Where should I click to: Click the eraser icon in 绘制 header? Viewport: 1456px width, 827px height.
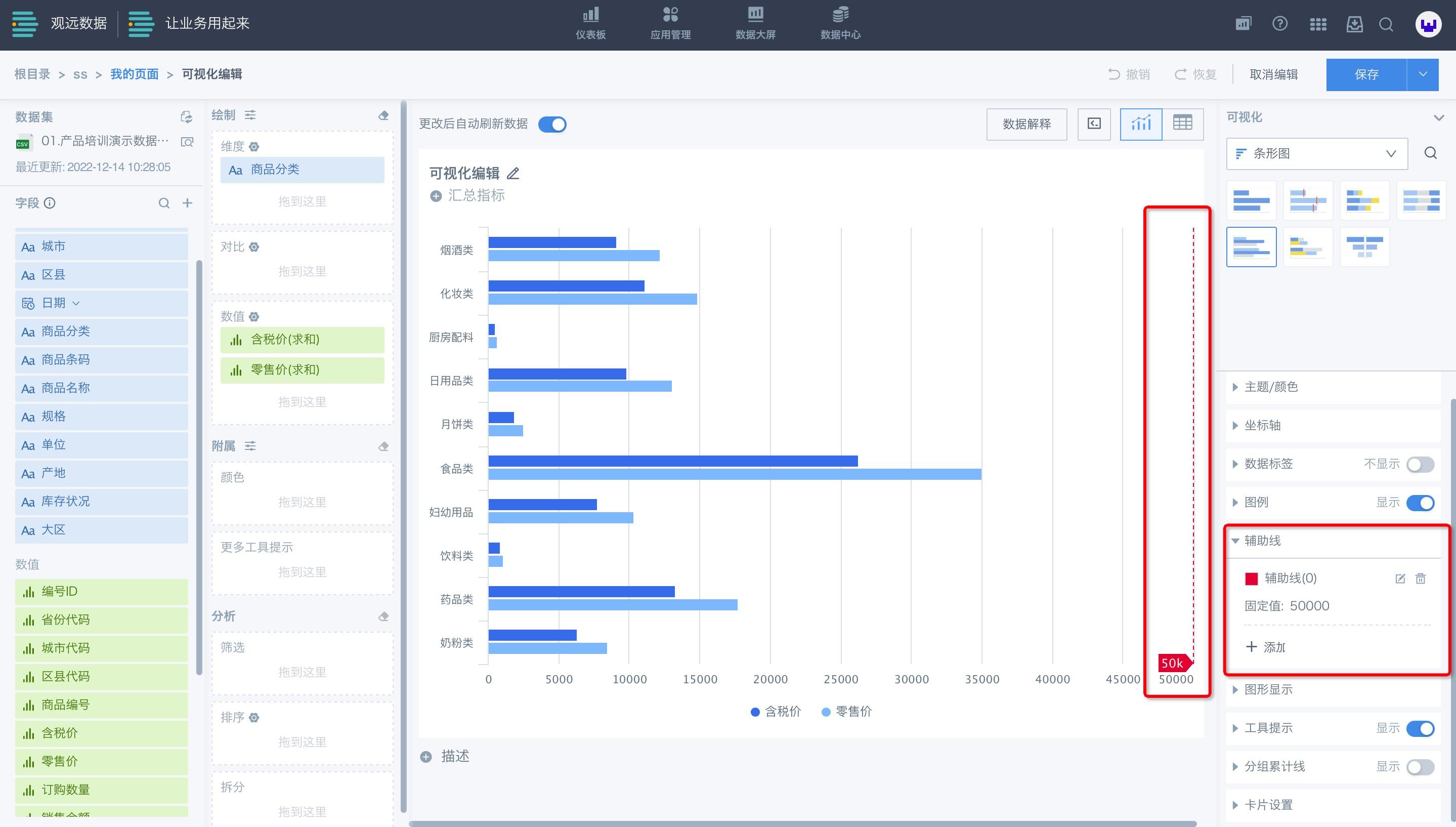pyautogui.click(x=383, y=116)
